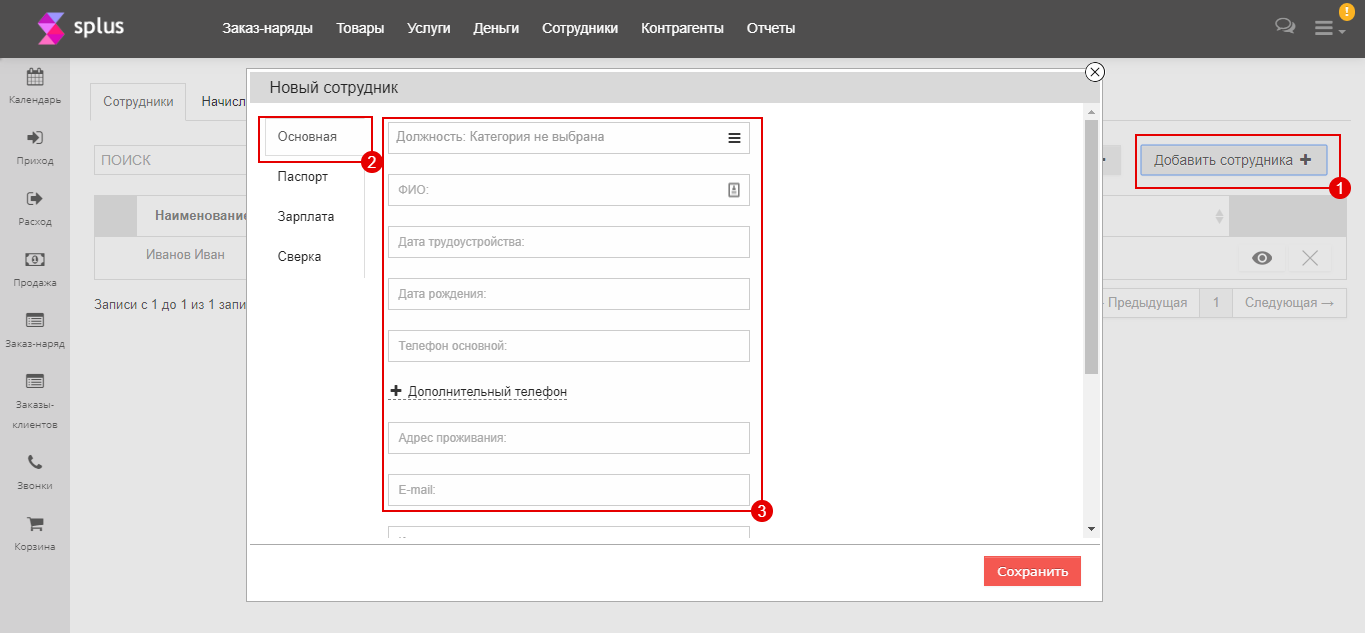This screenshot has width=1365, height=636.
Task: Click the dialog's vertical scrollbar down arrow
Action: [x=1091, y=529]
